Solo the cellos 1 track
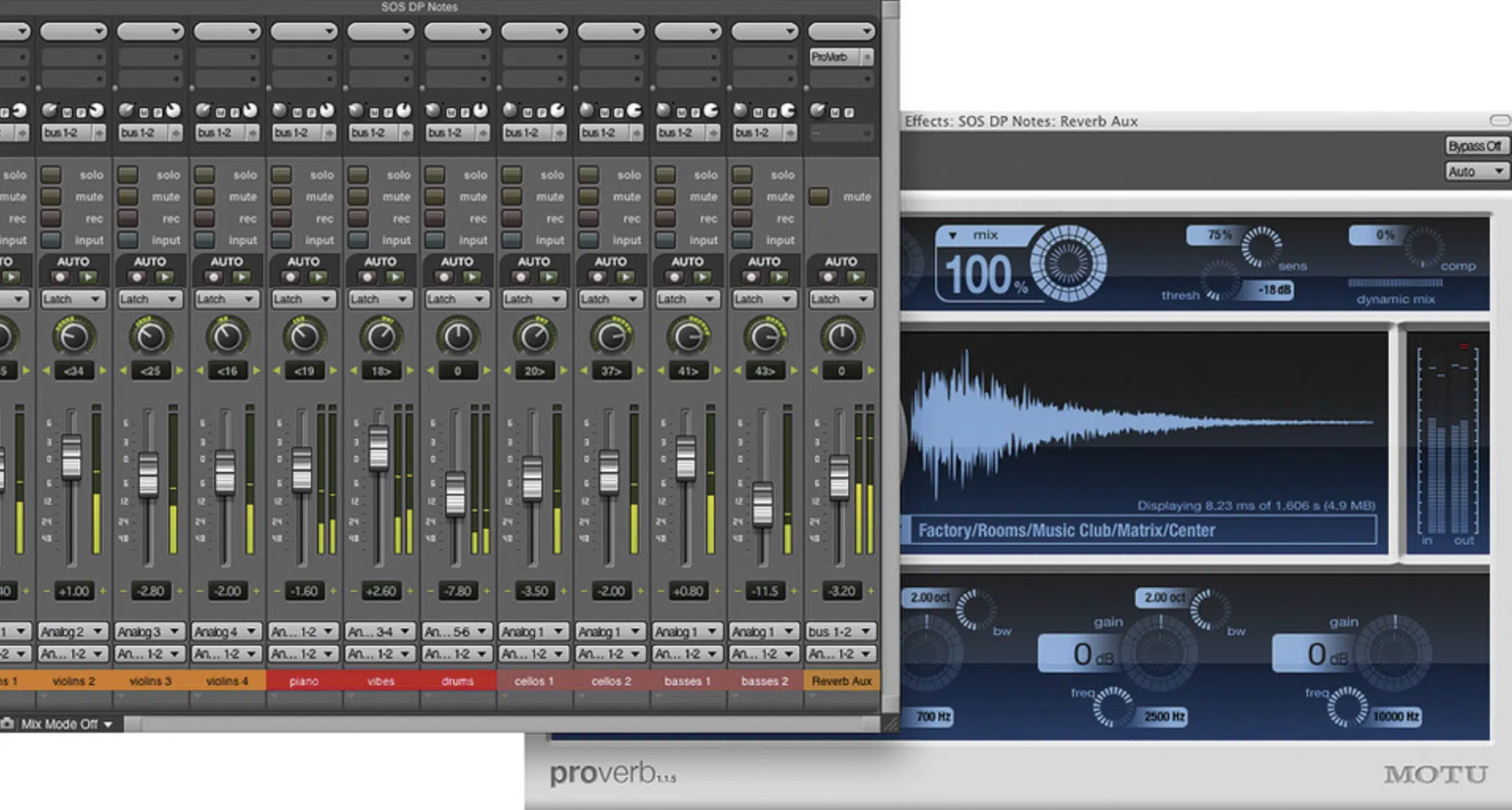The width and height of the screenshot is (1512, 810). (x=511, y=175)
